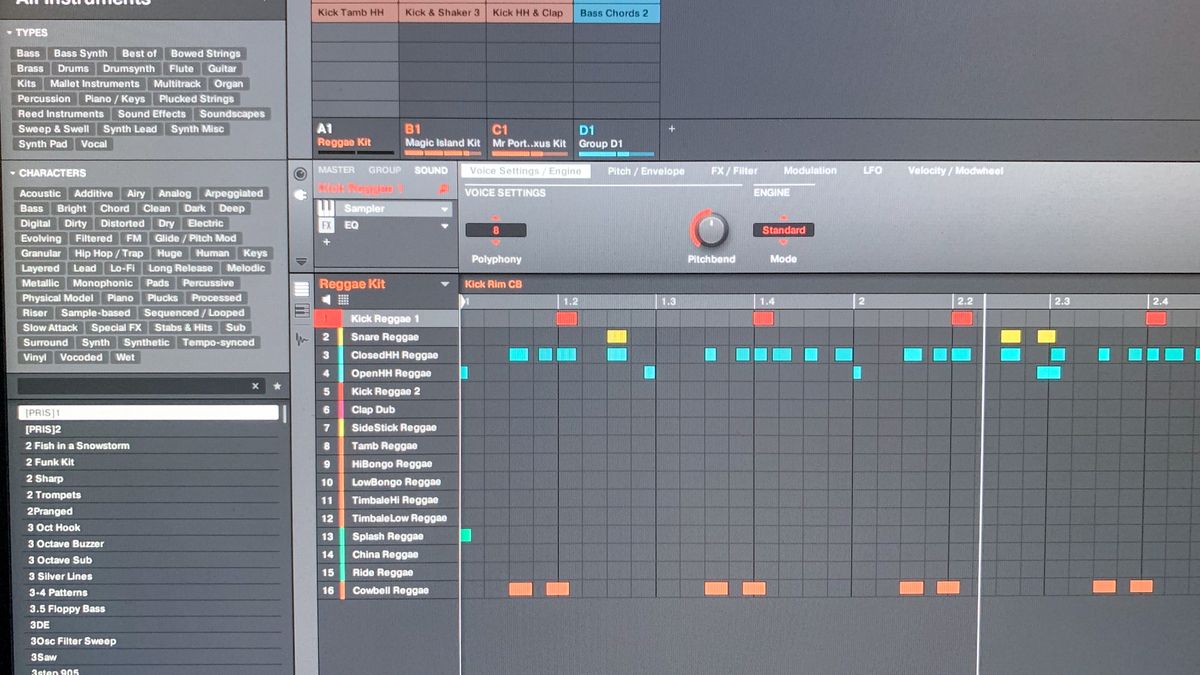Open the pad grid icon under Reggae Kit
Image resolution: width=1200 pixels, height=675 pixels.
[x=343, y=299]
